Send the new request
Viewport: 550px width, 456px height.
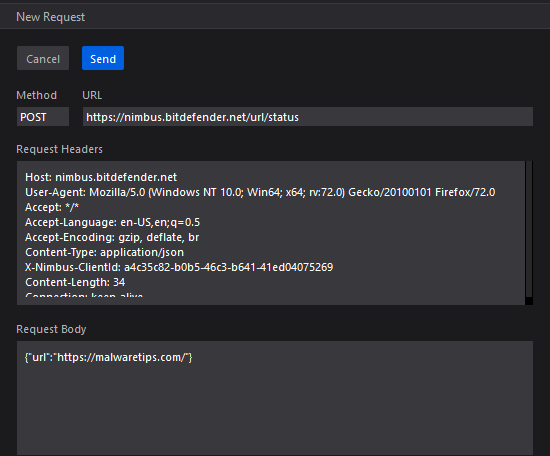click(103, 58)
